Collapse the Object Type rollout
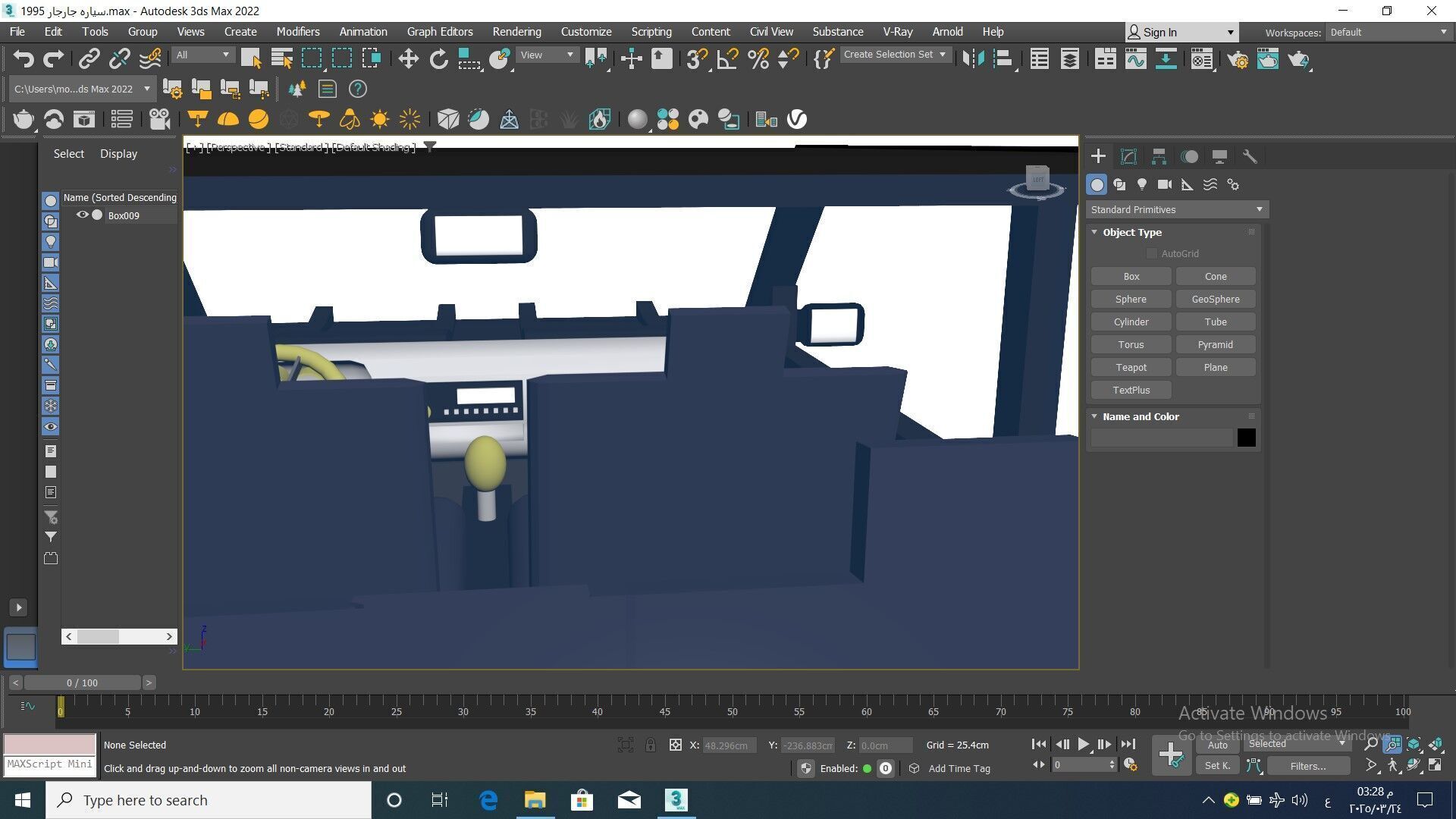 tap(1131, 232)
